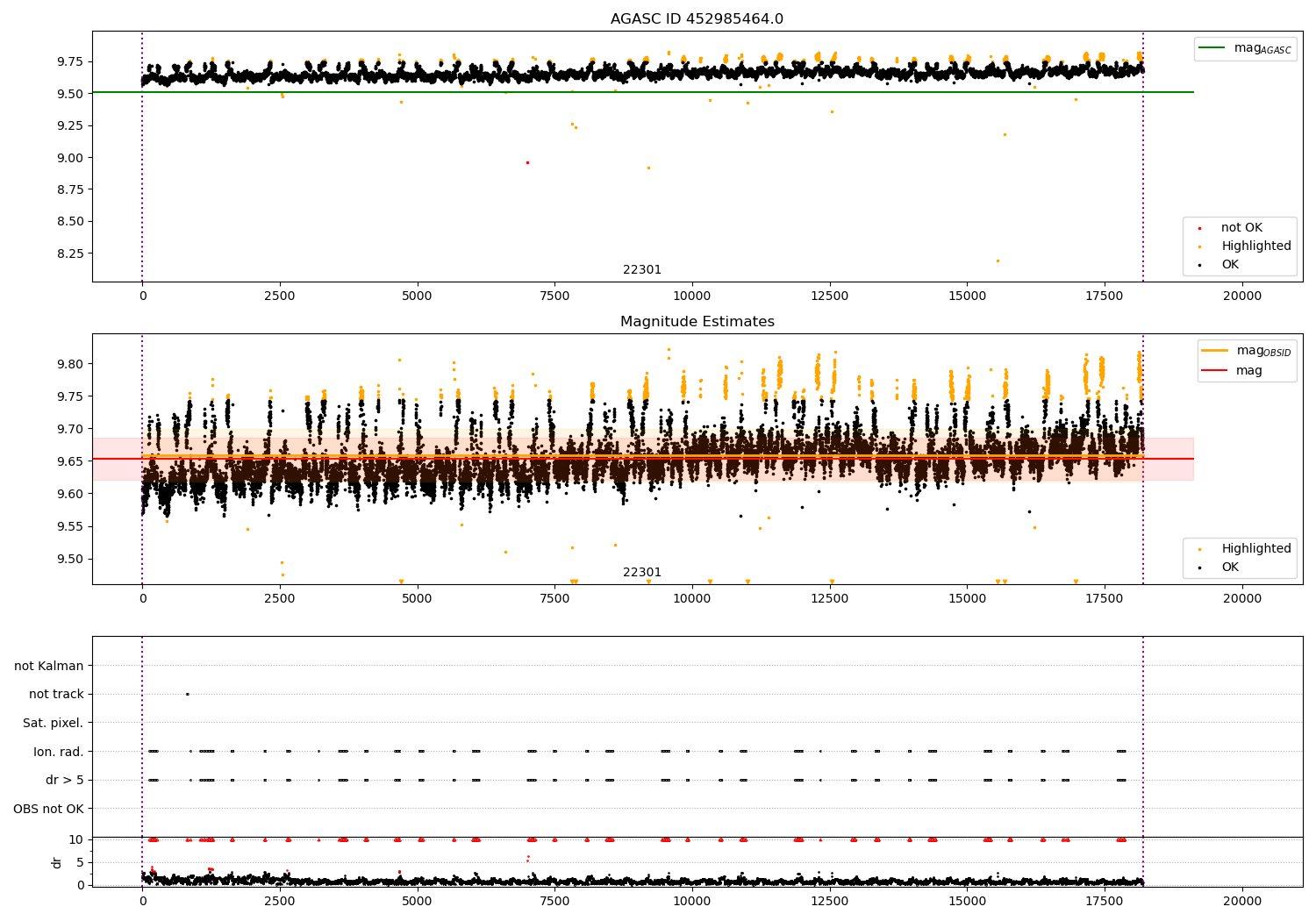Screen dimensions: 1316x921
Task: Select the 'Sat. pixel.' row label
Action: point(53,723)
